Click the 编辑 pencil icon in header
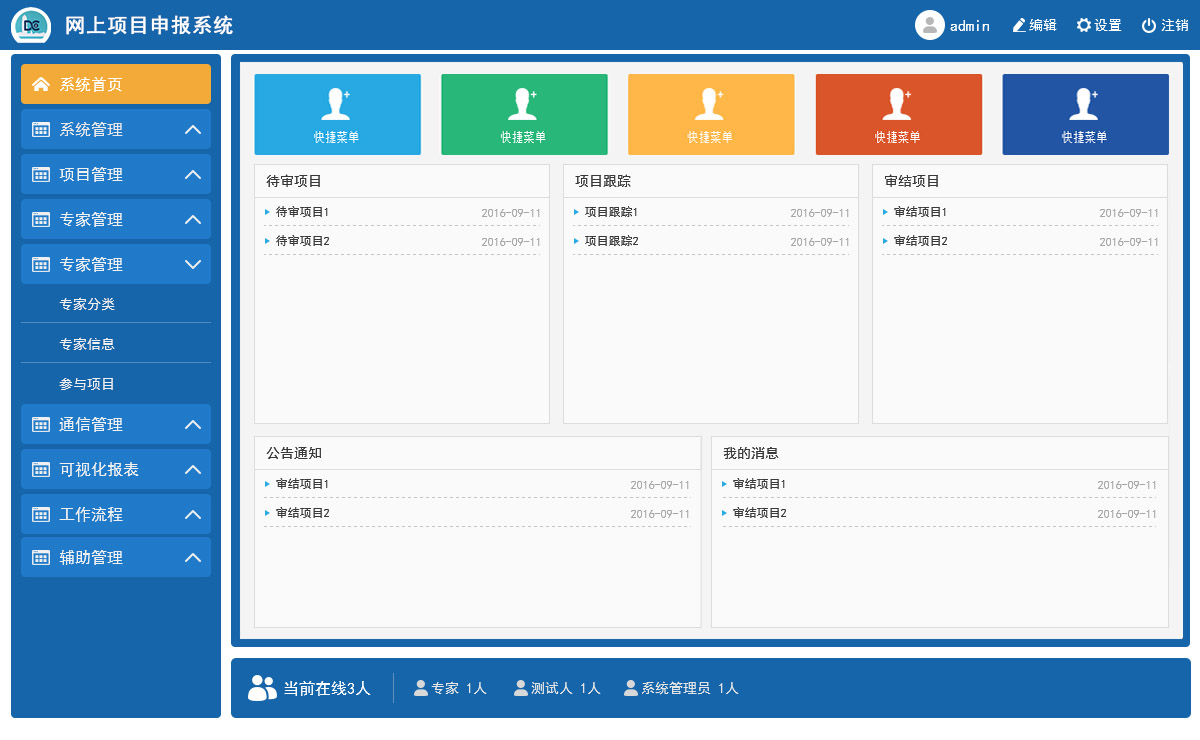The width and height of the screenshot is (1200, 740). [1019, 26]
